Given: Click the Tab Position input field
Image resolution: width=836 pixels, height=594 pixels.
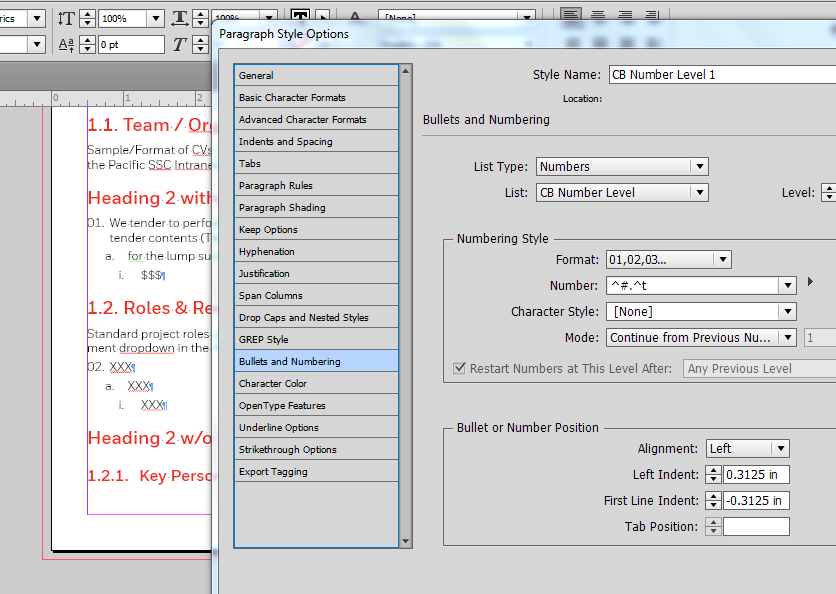Looking at the screenshot, I should 756,526.
